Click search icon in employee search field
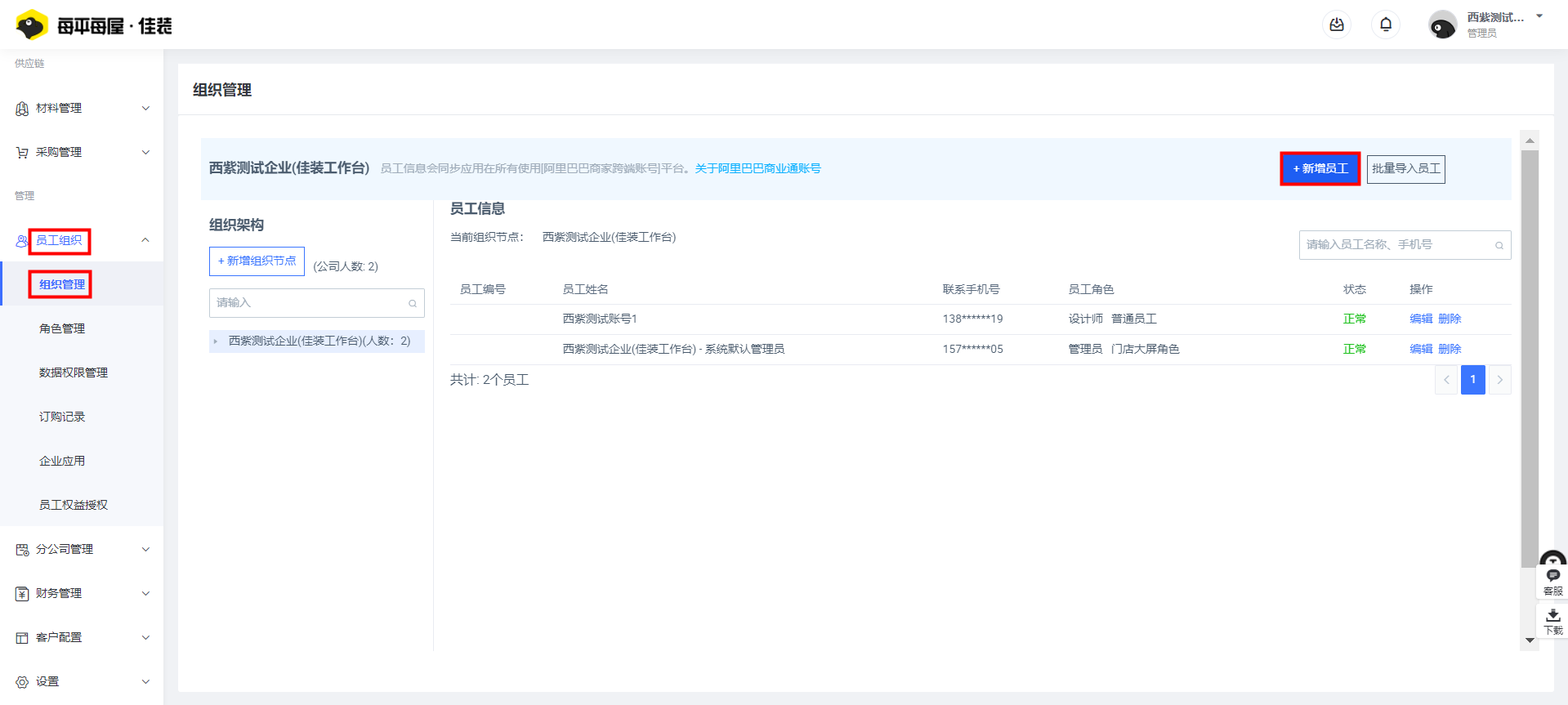The width and height of the screenshot is (1568, 705). pos(1499,245)
